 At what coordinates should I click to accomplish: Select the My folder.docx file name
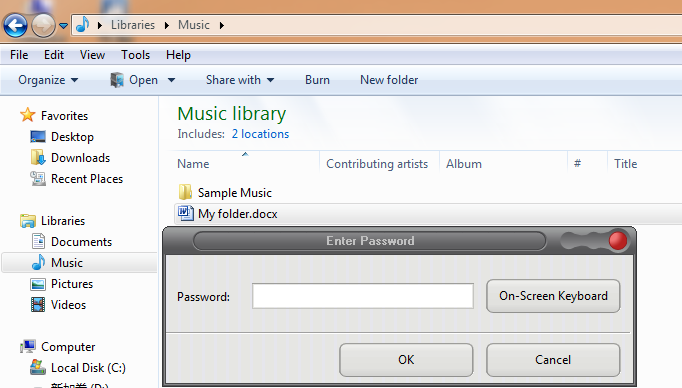pos(237,214)
